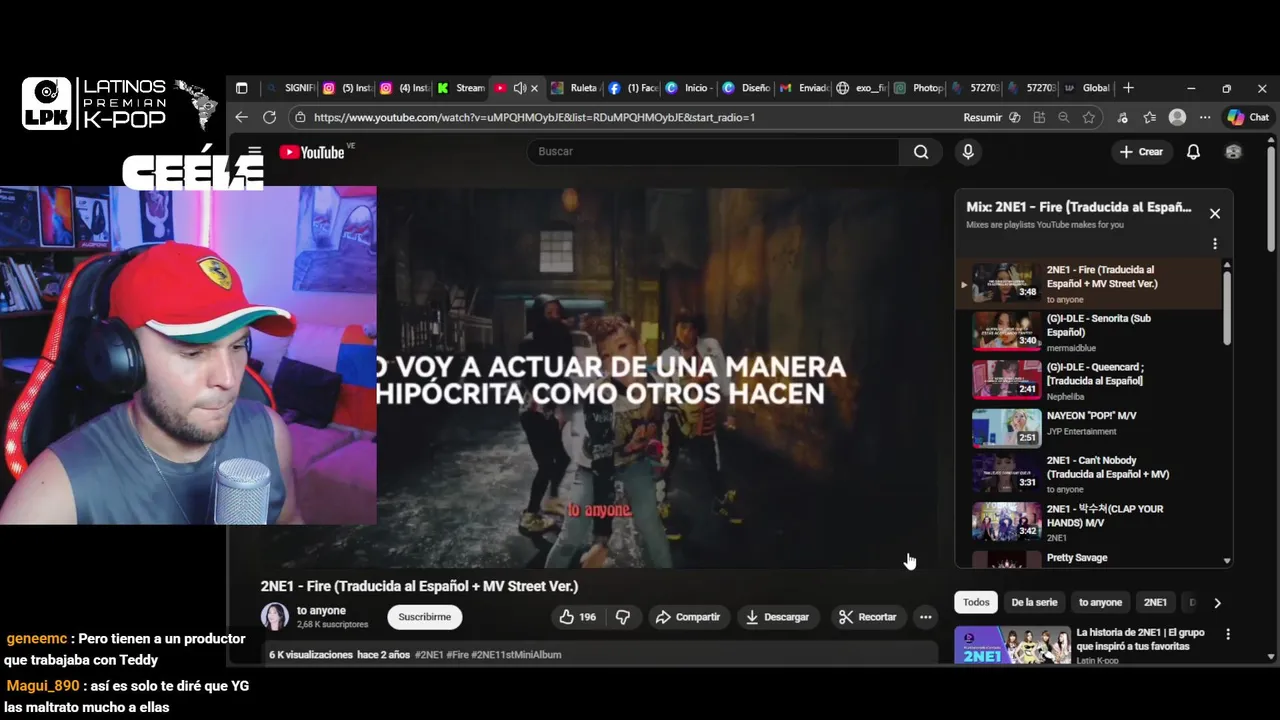The image size is (1280, 720).
Task: Switch to the SIGNIFI browser tab
Action: 290,88
